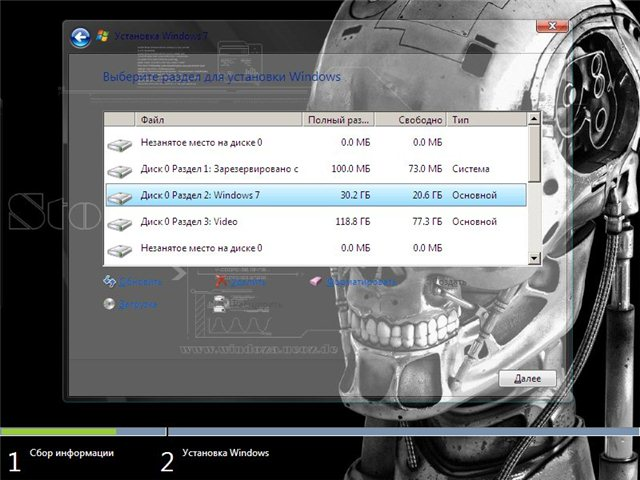The height and width of the screenshot is (480, 640).
Task: Click disk icon of Windows 7 partition
Action: [120, 196]
